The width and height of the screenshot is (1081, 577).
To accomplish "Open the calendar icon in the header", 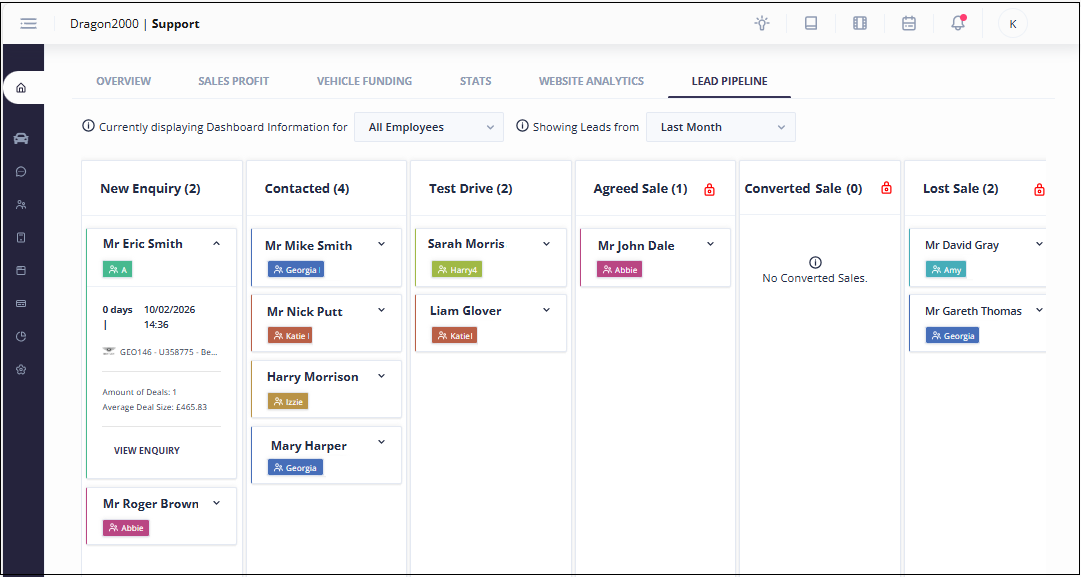I will pyautogui.click(x=909, y=24).
